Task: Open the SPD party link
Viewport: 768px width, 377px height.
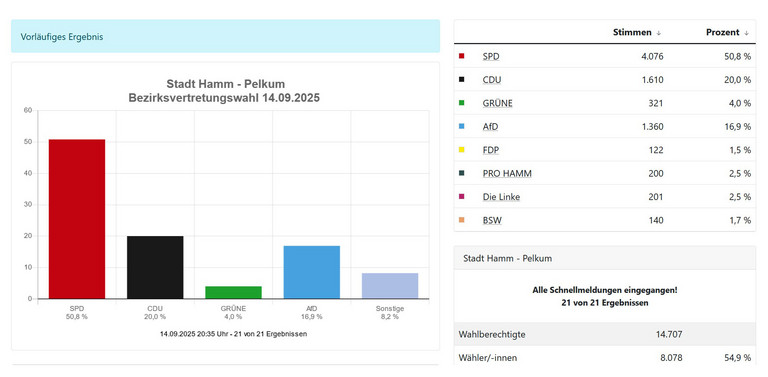Action: click(491, 56)
